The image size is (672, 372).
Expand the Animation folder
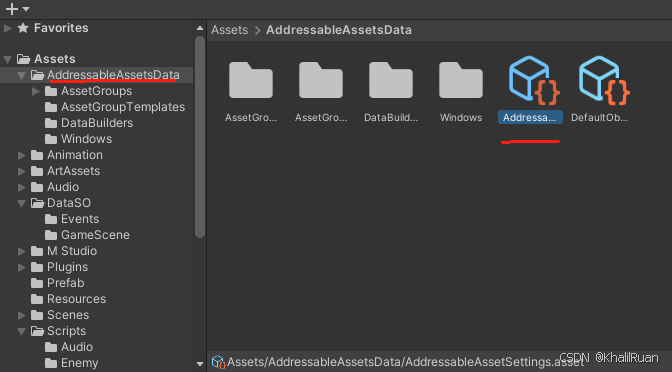coord(21,155)
